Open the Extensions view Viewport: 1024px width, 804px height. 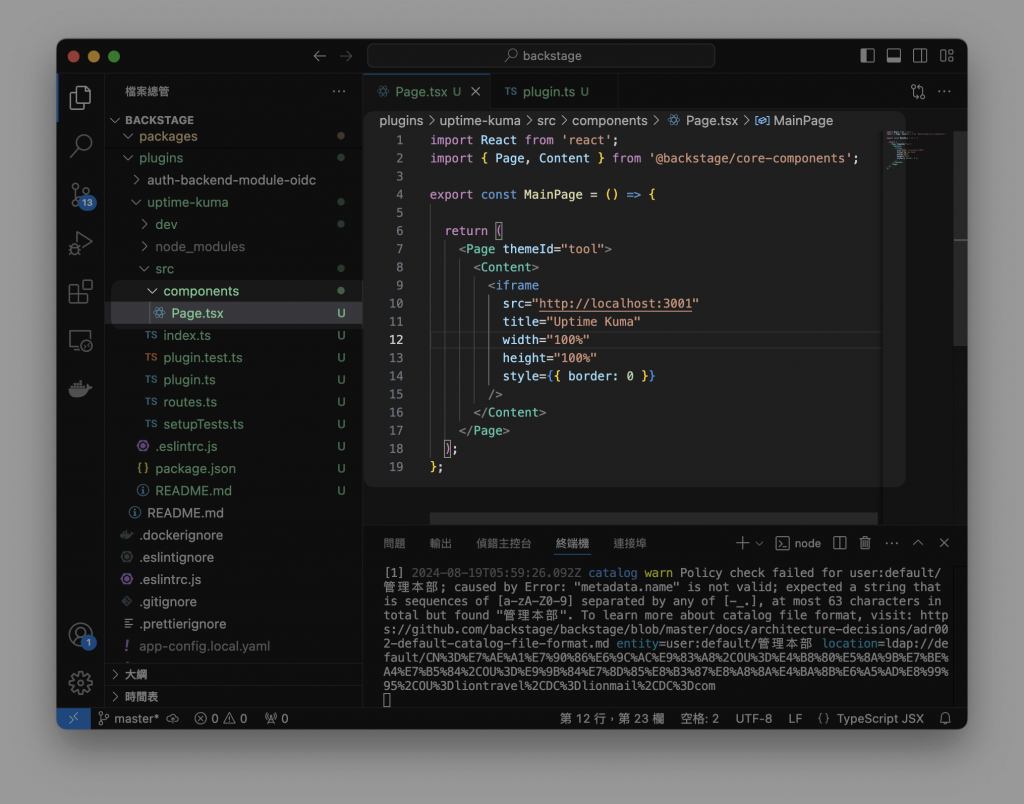coord(81,292)
